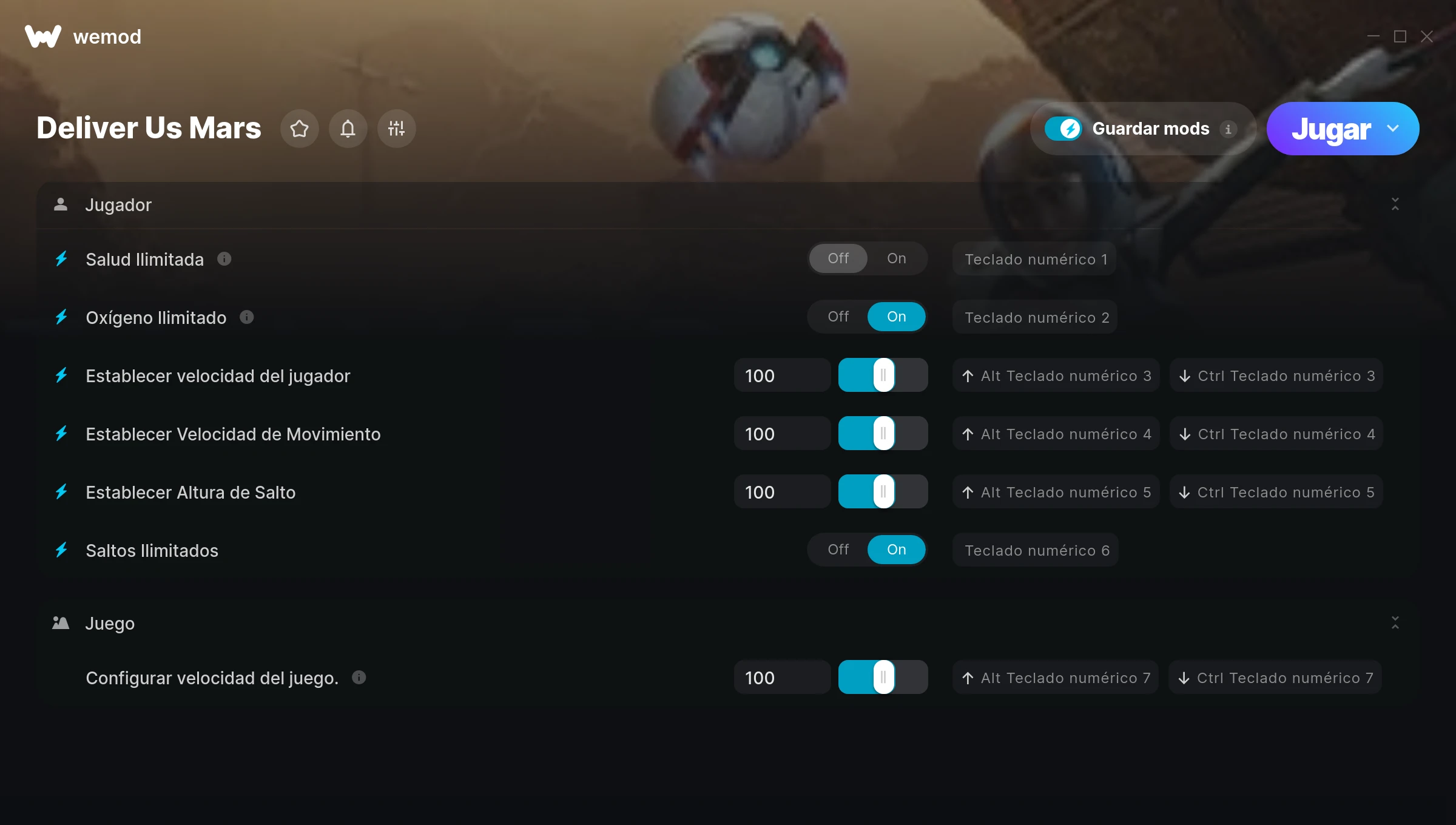
Task: Turn on Salud Ilimitada
Action: (x=896, y=258)
